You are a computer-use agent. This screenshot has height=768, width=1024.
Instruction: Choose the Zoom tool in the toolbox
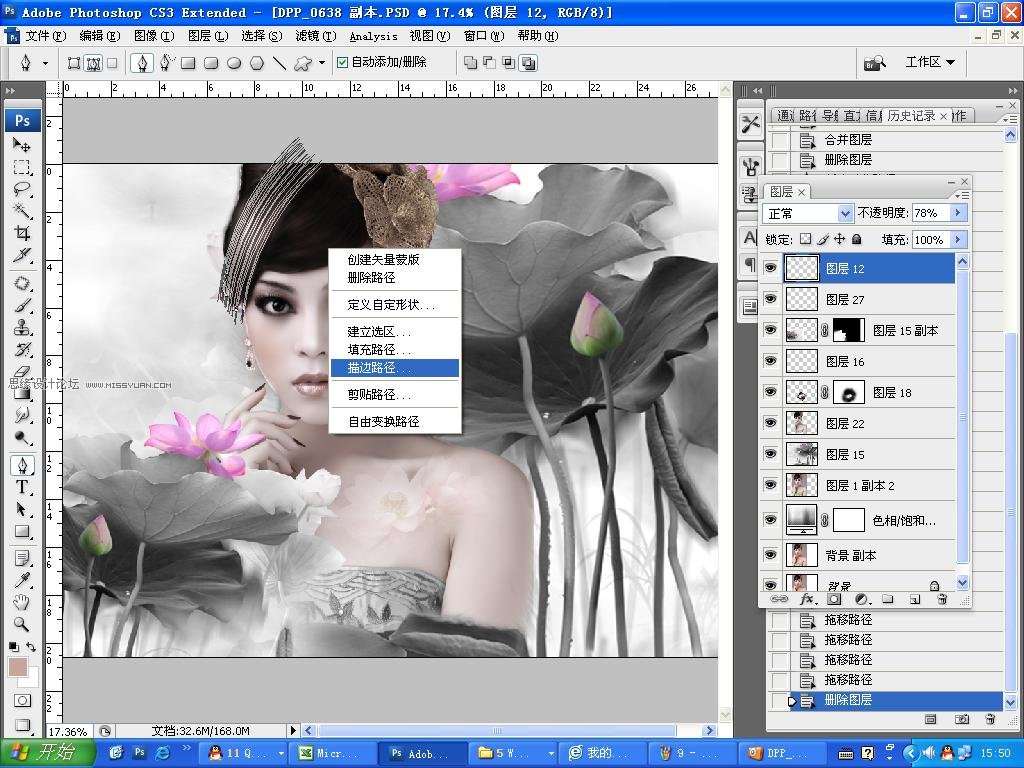point(22,624)
